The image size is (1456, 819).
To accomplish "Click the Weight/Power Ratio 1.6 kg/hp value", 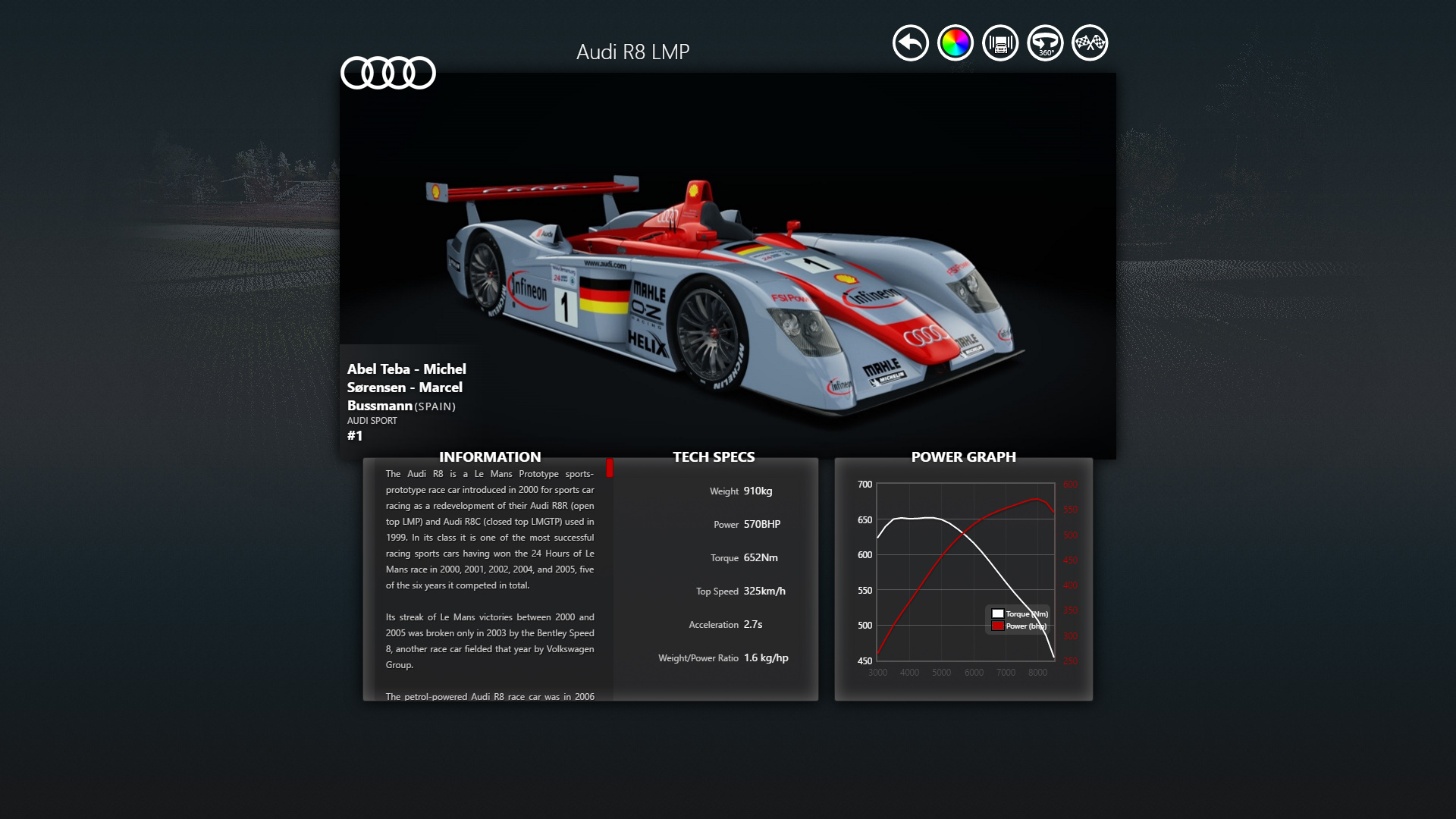I will 765,657.
